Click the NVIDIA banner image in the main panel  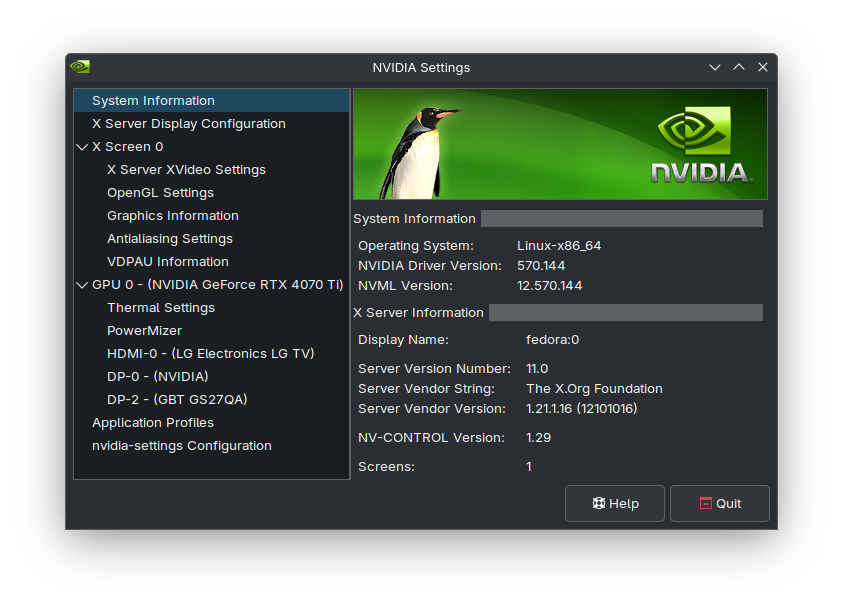[559, 143]
